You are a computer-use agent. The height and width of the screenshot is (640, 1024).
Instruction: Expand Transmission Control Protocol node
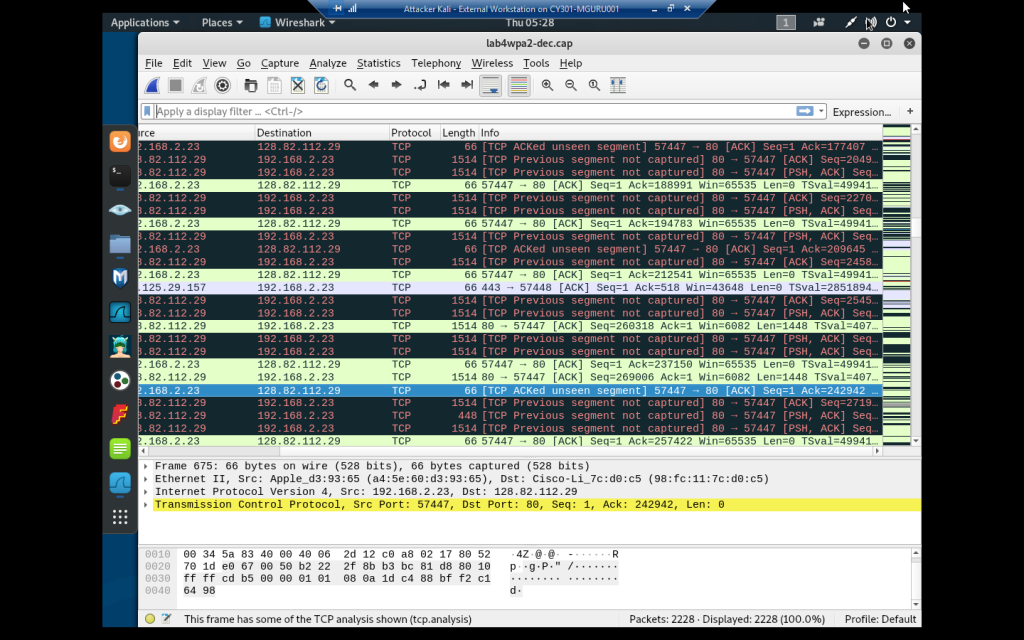click(x=146, y=505)
